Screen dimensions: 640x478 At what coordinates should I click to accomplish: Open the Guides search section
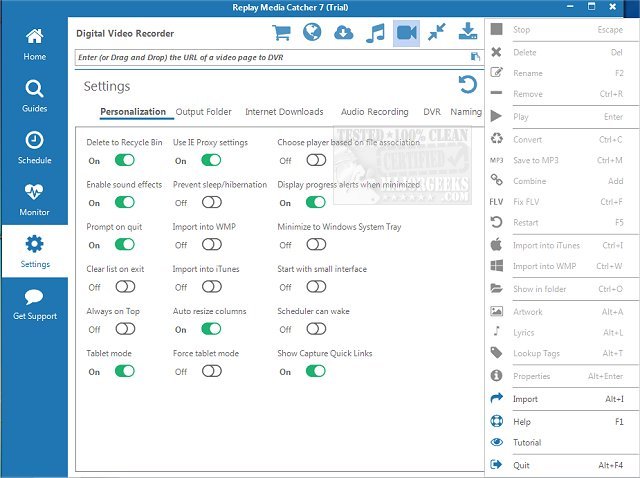coord(34,96)
